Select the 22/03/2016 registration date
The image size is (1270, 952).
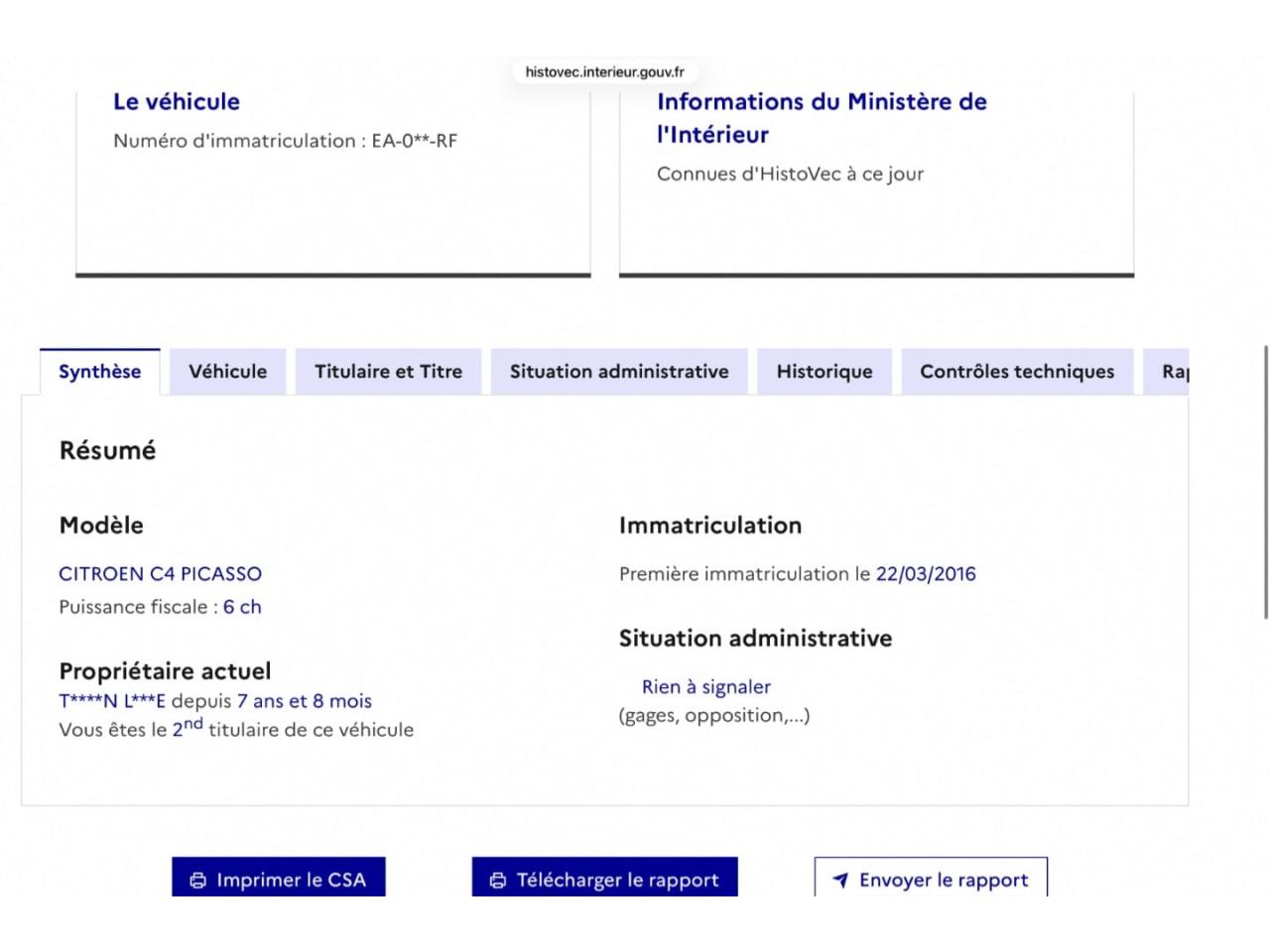pyautogui.click(x=926, y=574)
